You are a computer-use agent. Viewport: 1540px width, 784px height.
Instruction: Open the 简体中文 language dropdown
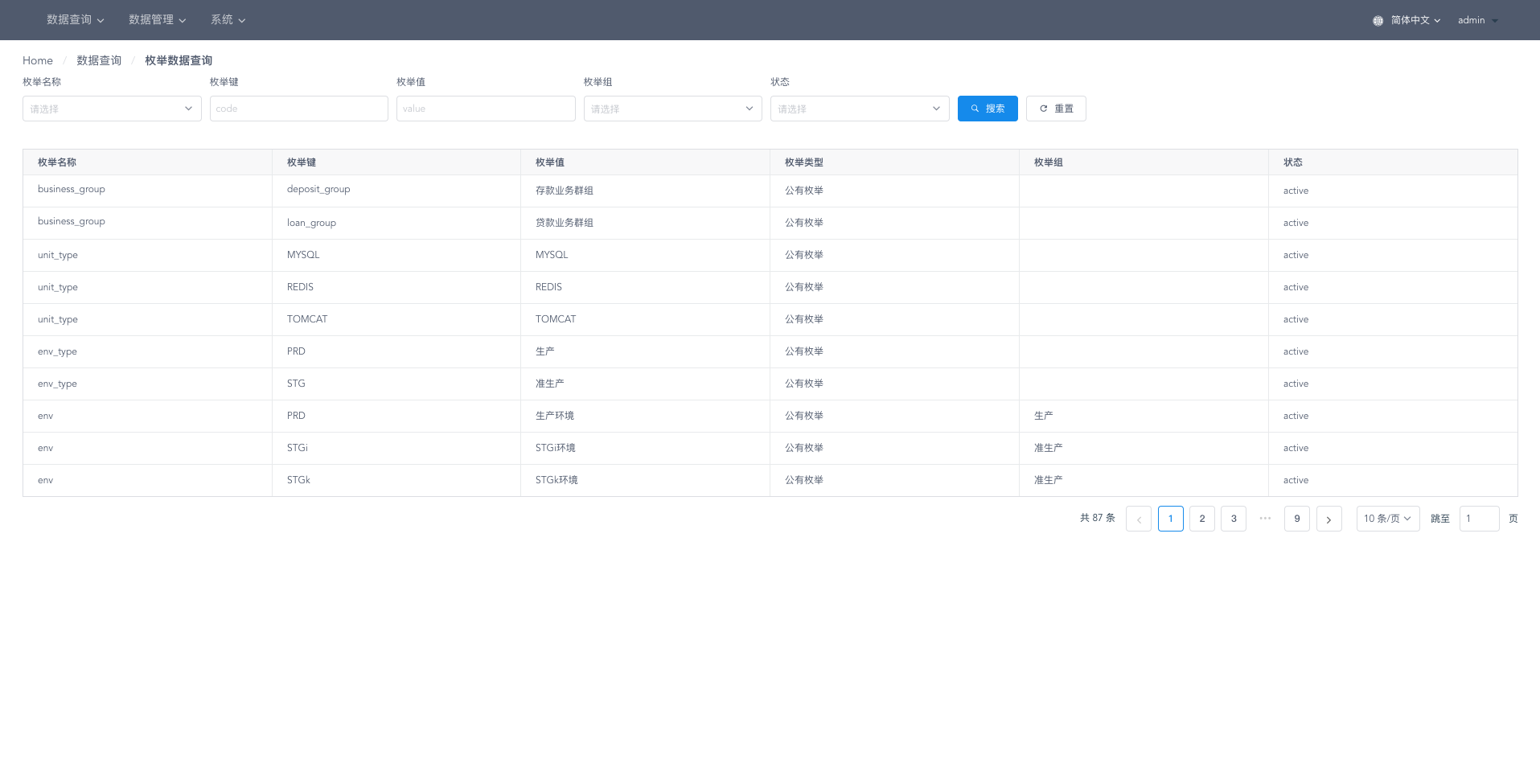click(x=1415, y=20)
